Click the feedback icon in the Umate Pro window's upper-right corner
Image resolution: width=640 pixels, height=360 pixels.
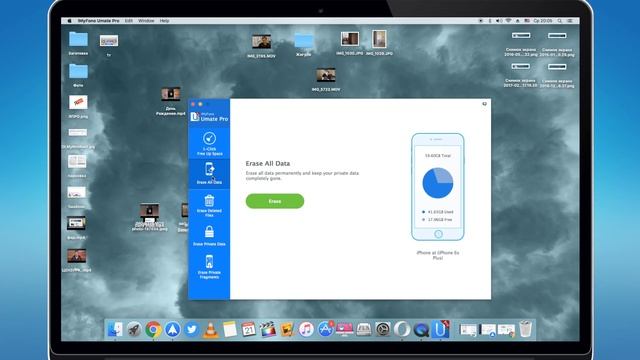click(x=484, y=104)
